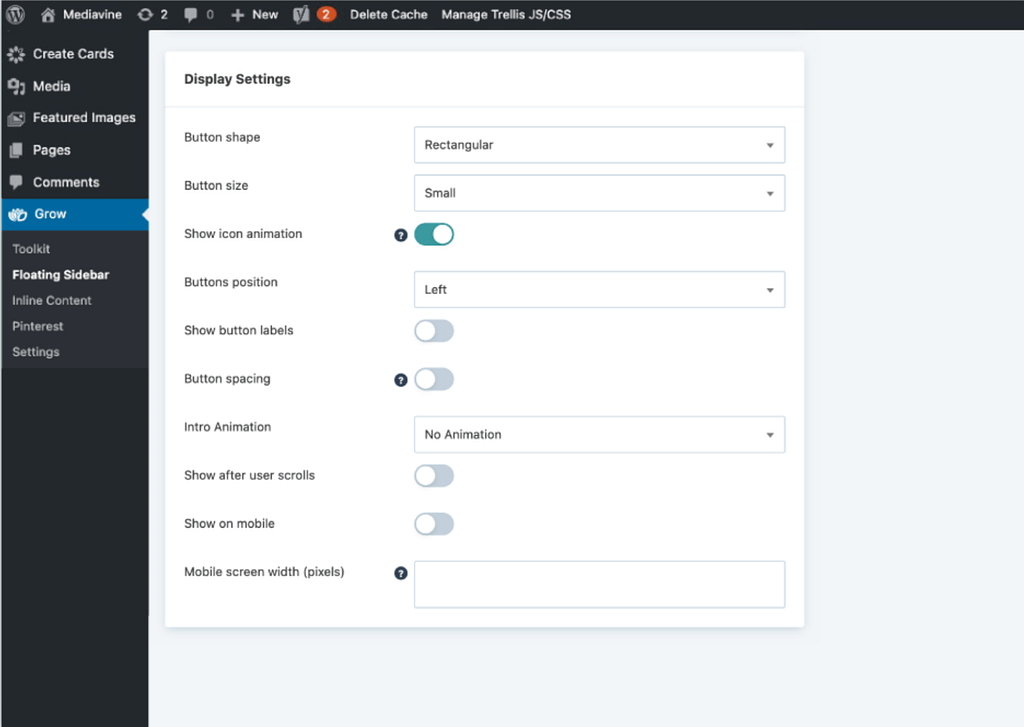Click the Grow lotus icon
This screenshot has height=727, width=1024.
18,214
